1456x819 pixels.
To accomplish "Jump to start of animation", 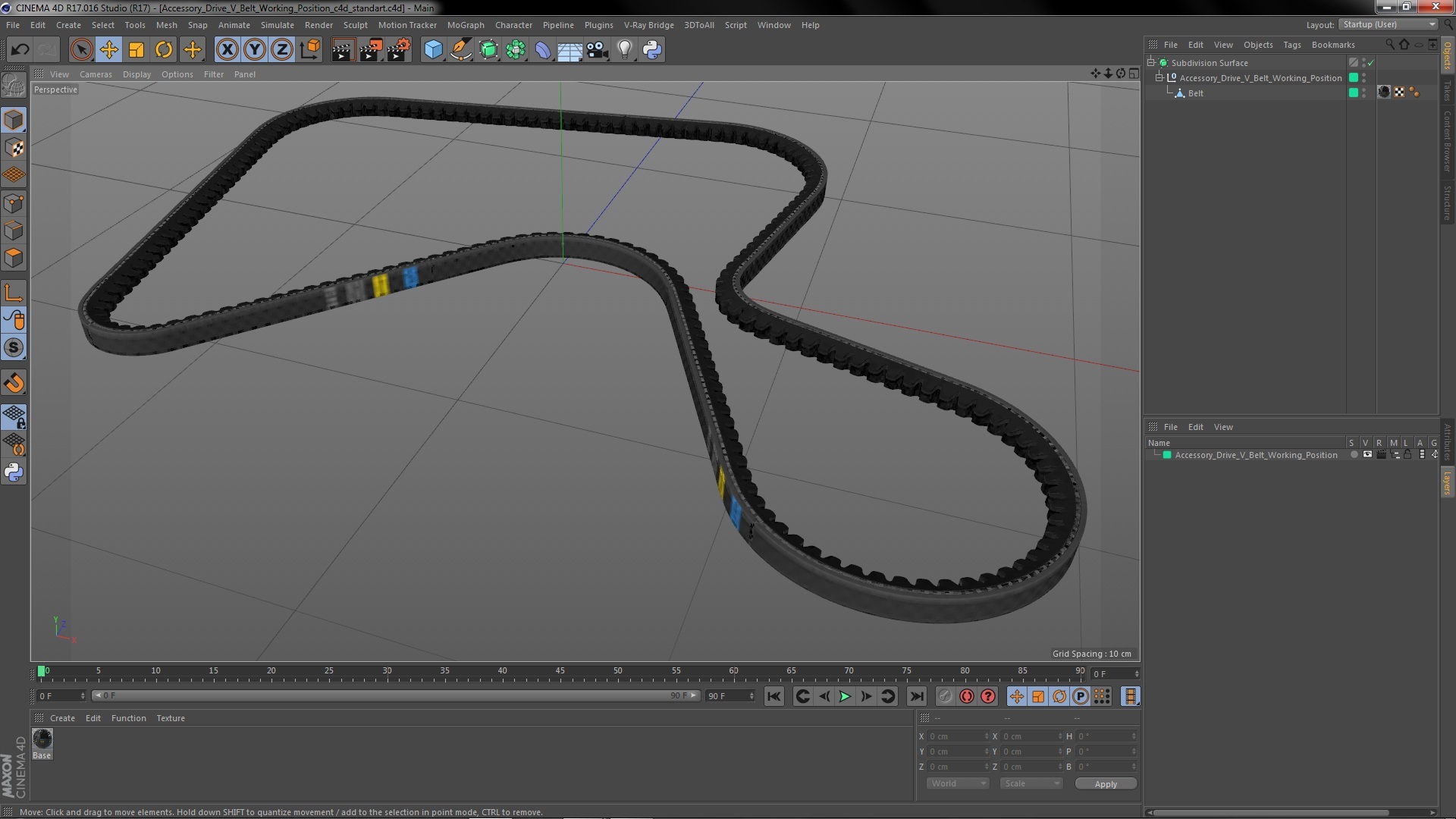I will tap(773, 696).
